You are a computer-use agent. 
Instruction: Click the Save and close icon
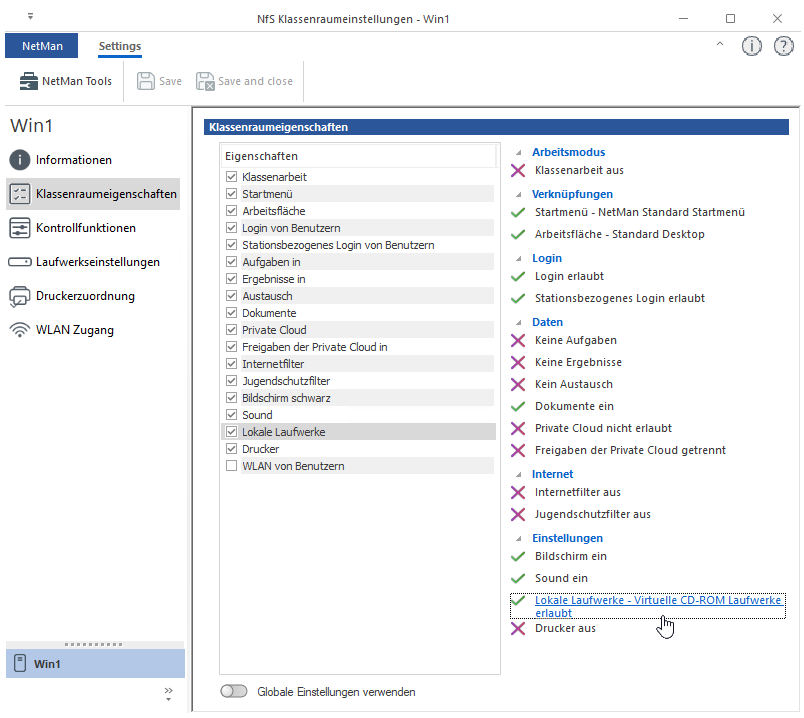click(x=205, y=81)
